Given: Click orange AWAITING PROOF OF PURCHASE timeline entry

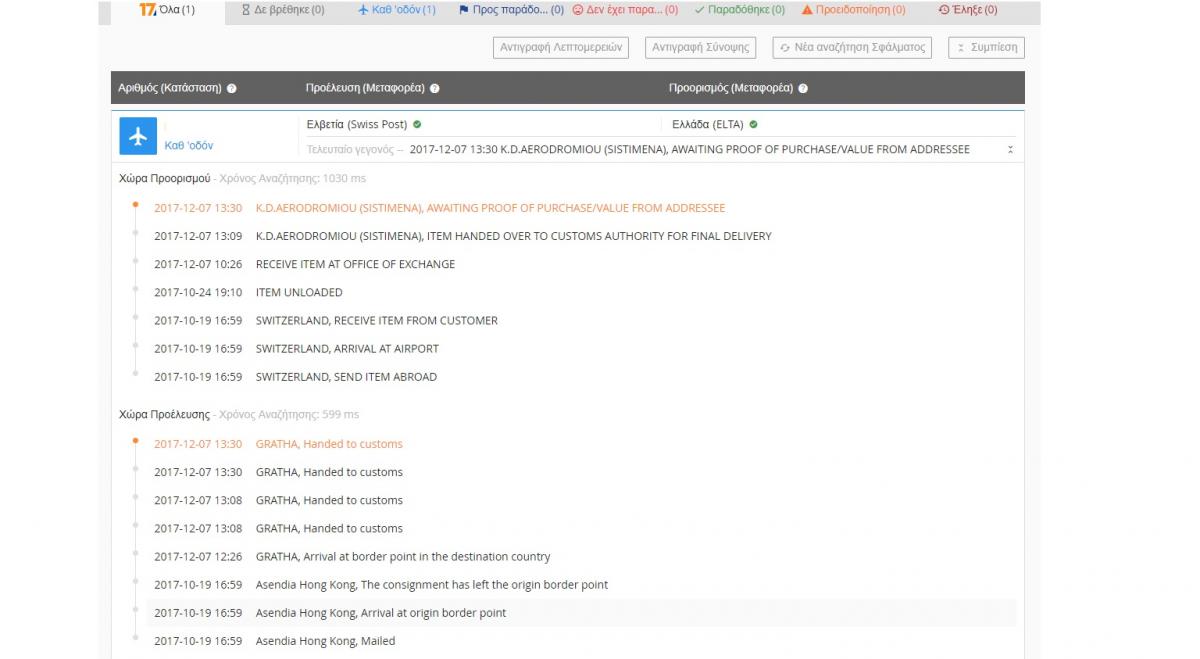Looking at the screenshot, I should [x=490, y=208].
